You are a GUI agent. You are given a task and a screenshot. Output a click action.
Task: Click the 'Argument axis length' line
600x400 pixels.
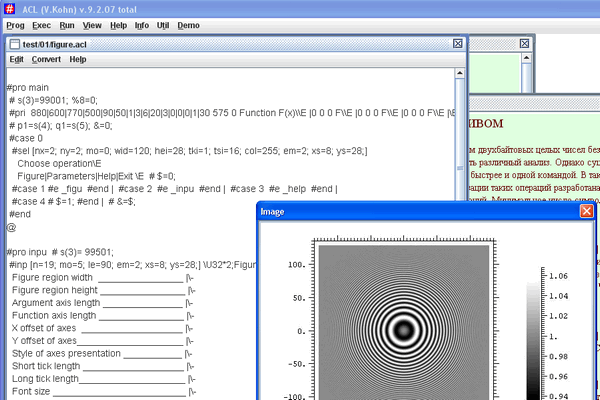pos(103,303)
